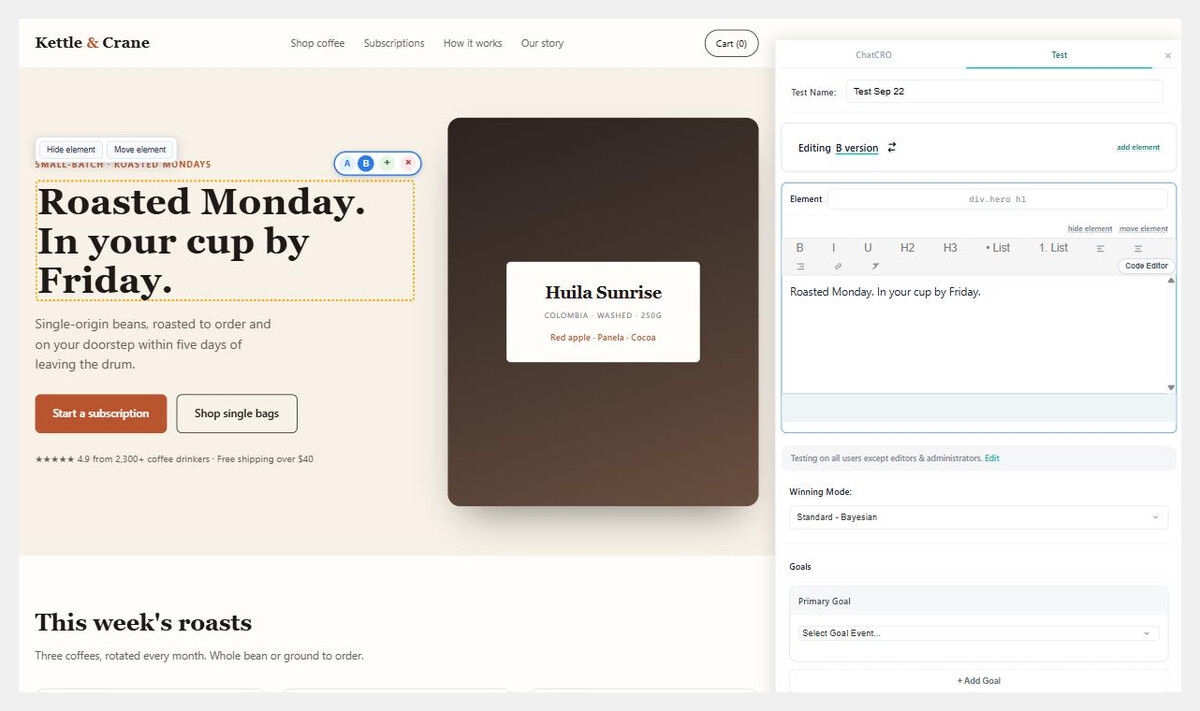Switch to the Test tab
Screen dimensions: 1200x711
point(1059,55)
